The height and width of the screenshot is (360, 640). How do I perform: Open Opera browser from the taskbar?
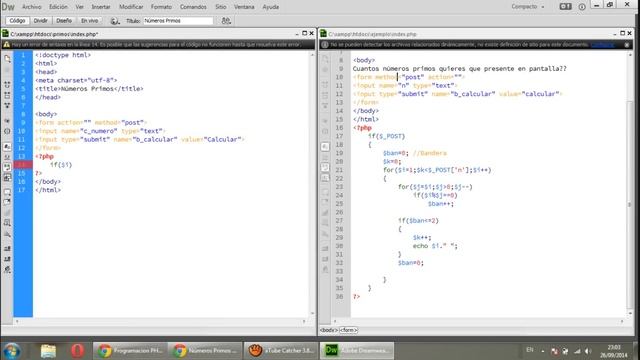coord(78,351)
